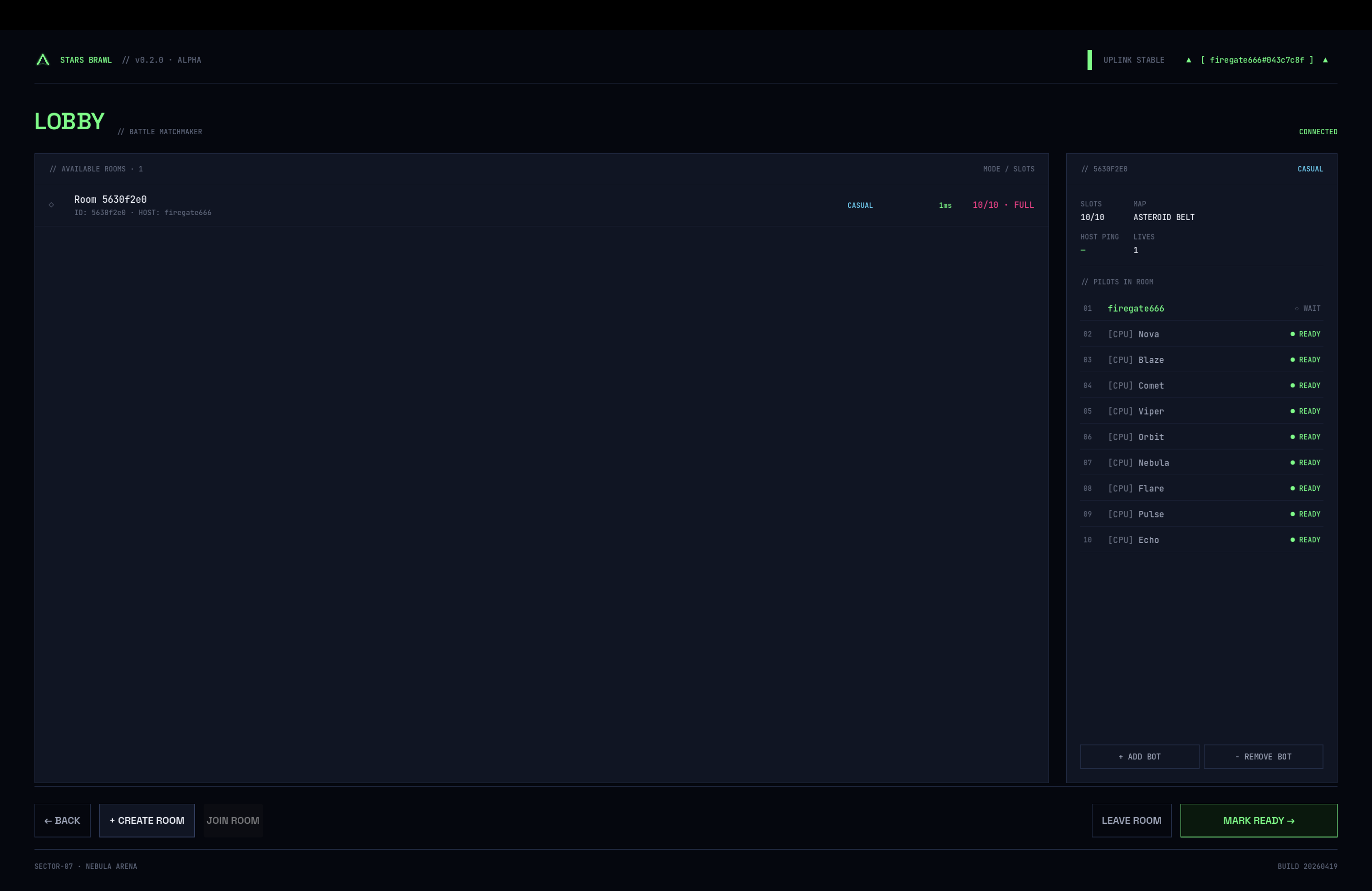Click triangle icon left of firegate666 username
The height and width of the screenshot is (891, 1372).
pyautogui.click(x=1188, y=60)
